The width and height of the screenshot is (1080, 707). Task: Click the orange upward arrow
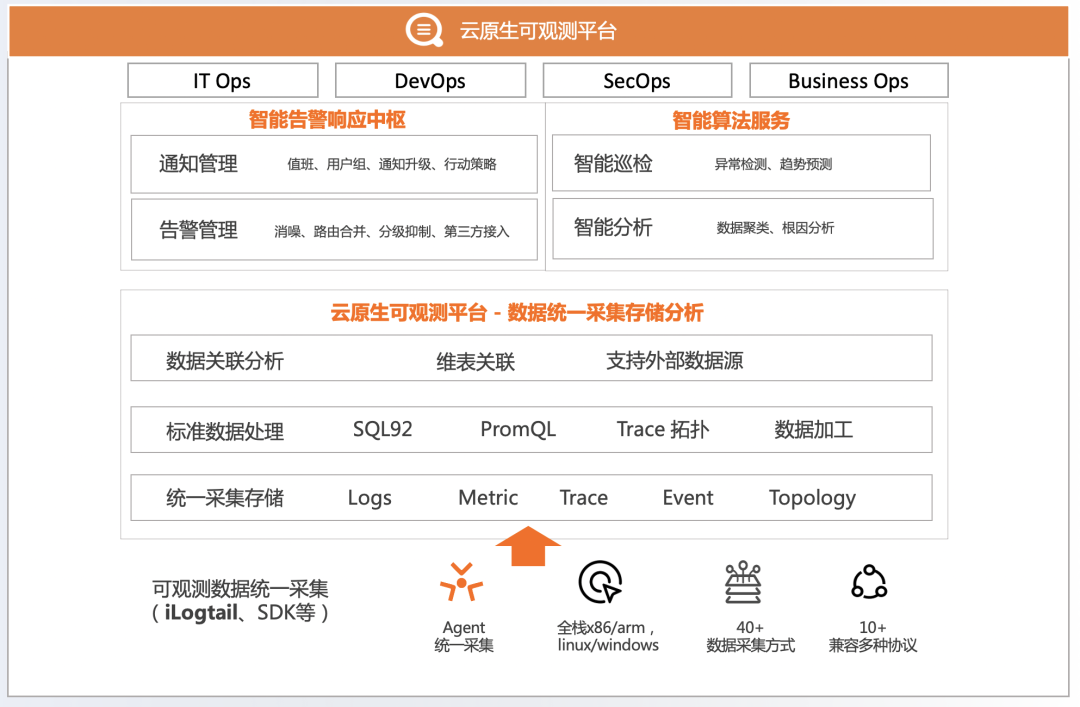coord(528,546)
